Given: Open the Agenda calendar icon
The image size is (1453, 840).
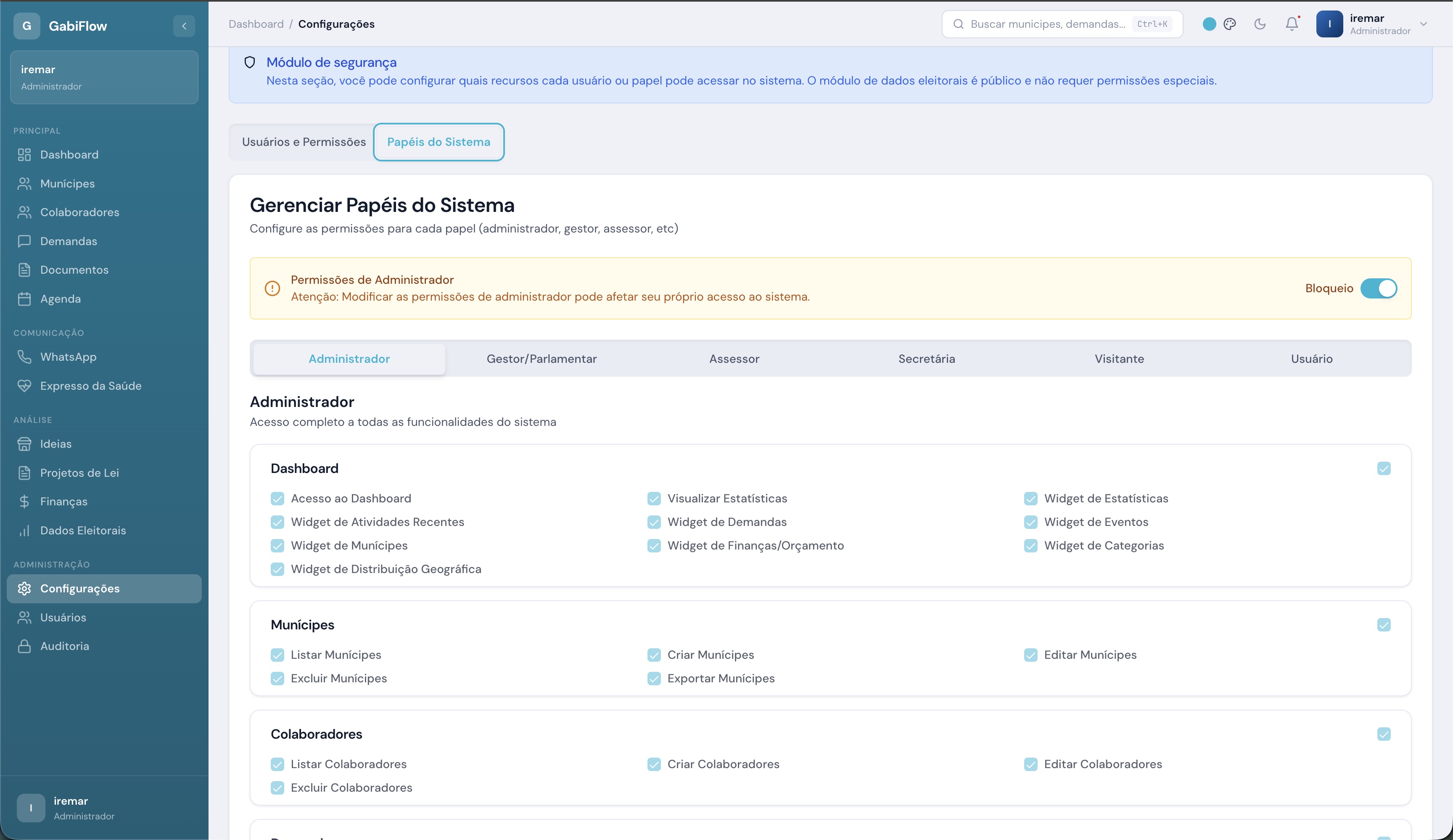Looking at the screenshot, I should coord(24,298).
